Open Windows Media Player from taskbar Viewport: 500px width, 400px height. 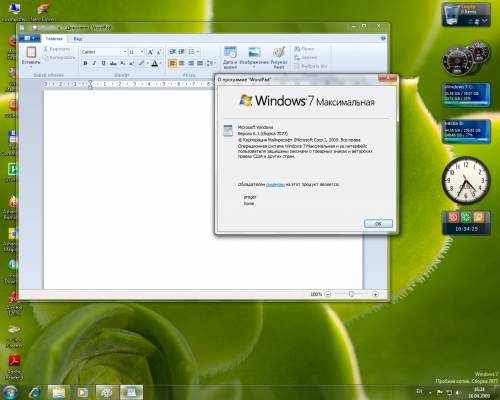click(x=82, y=392)
